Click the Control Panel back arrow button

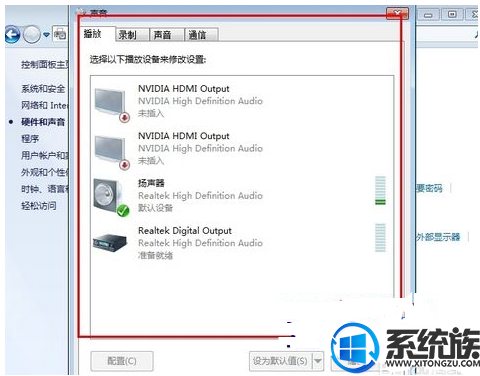tap(13, 34)
